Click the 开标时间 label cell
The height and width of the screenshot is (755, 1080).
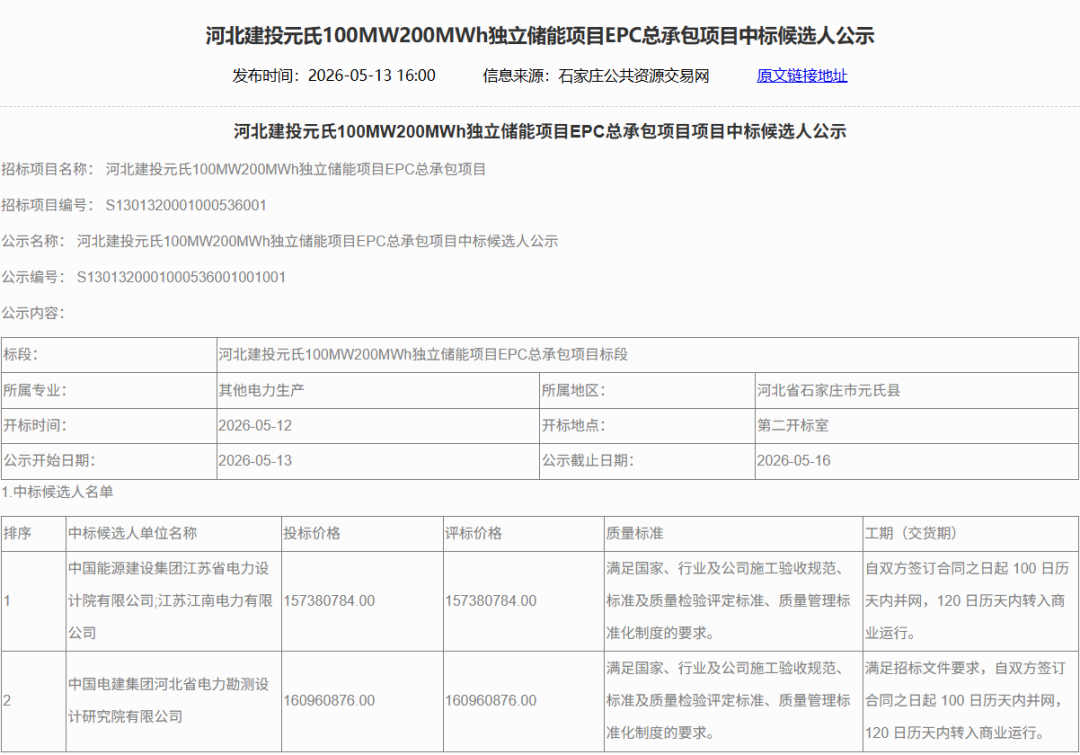(109, 426)
